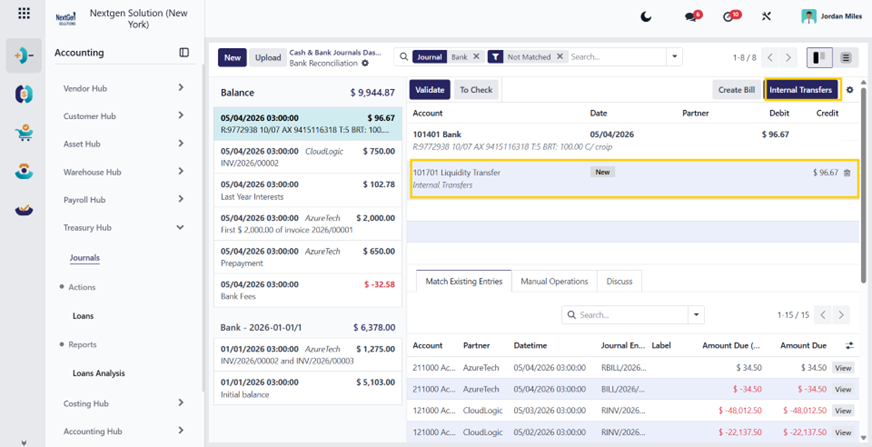
Task: Switch to the list view icon
Action: click(x=846, y=57)
